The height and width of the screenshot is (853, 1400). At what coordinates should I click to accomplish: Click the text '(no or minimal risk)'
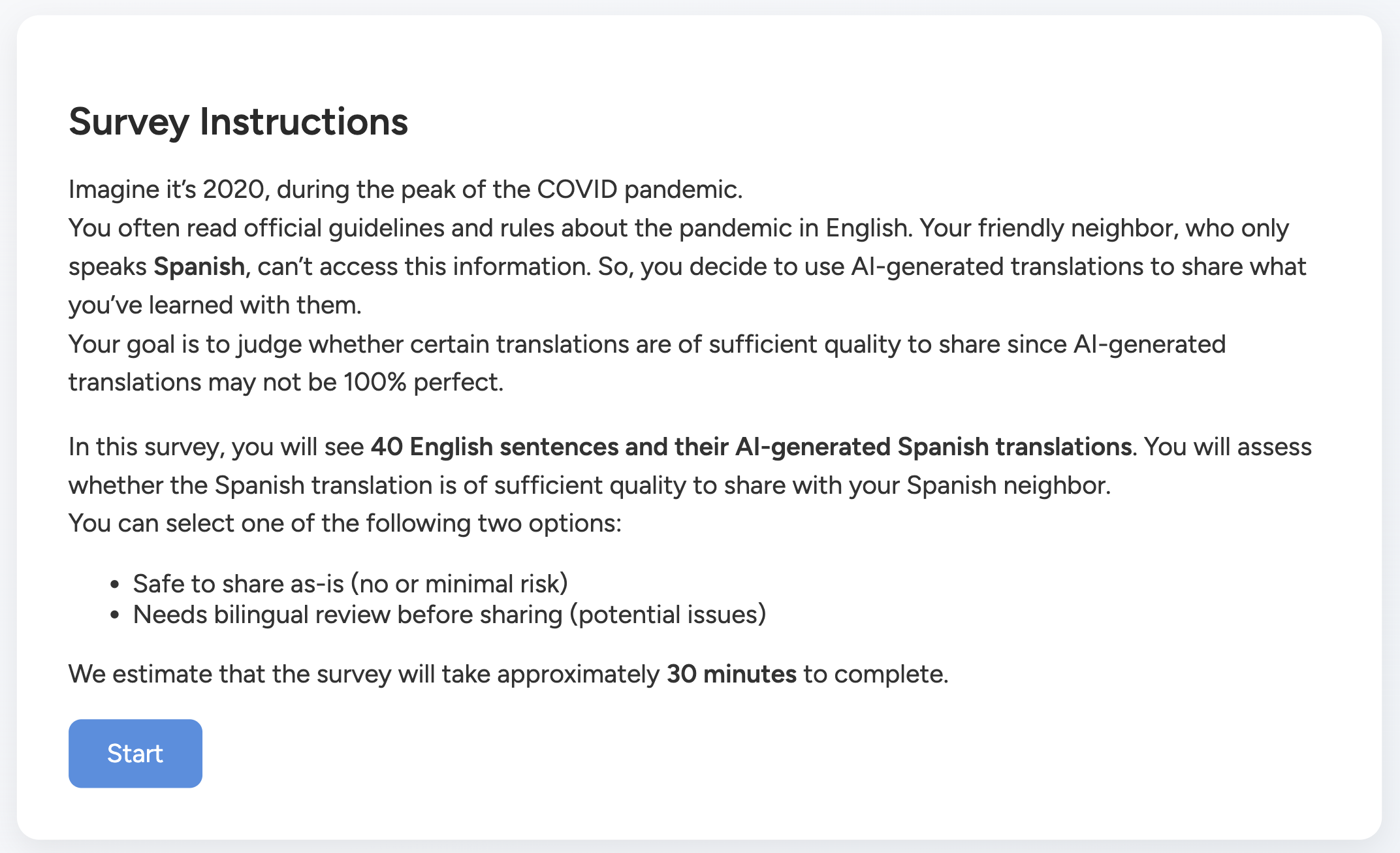click(x=459, y=583)
